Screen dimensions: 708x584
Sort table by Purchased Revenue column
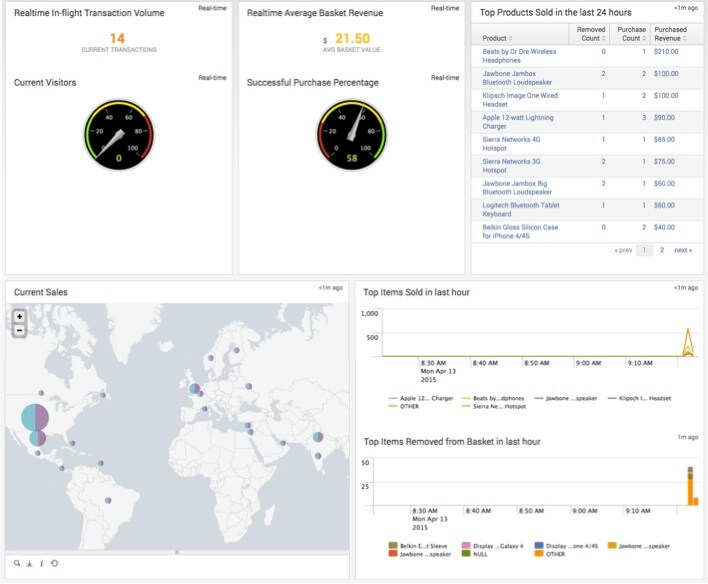[x=671, y=34]
